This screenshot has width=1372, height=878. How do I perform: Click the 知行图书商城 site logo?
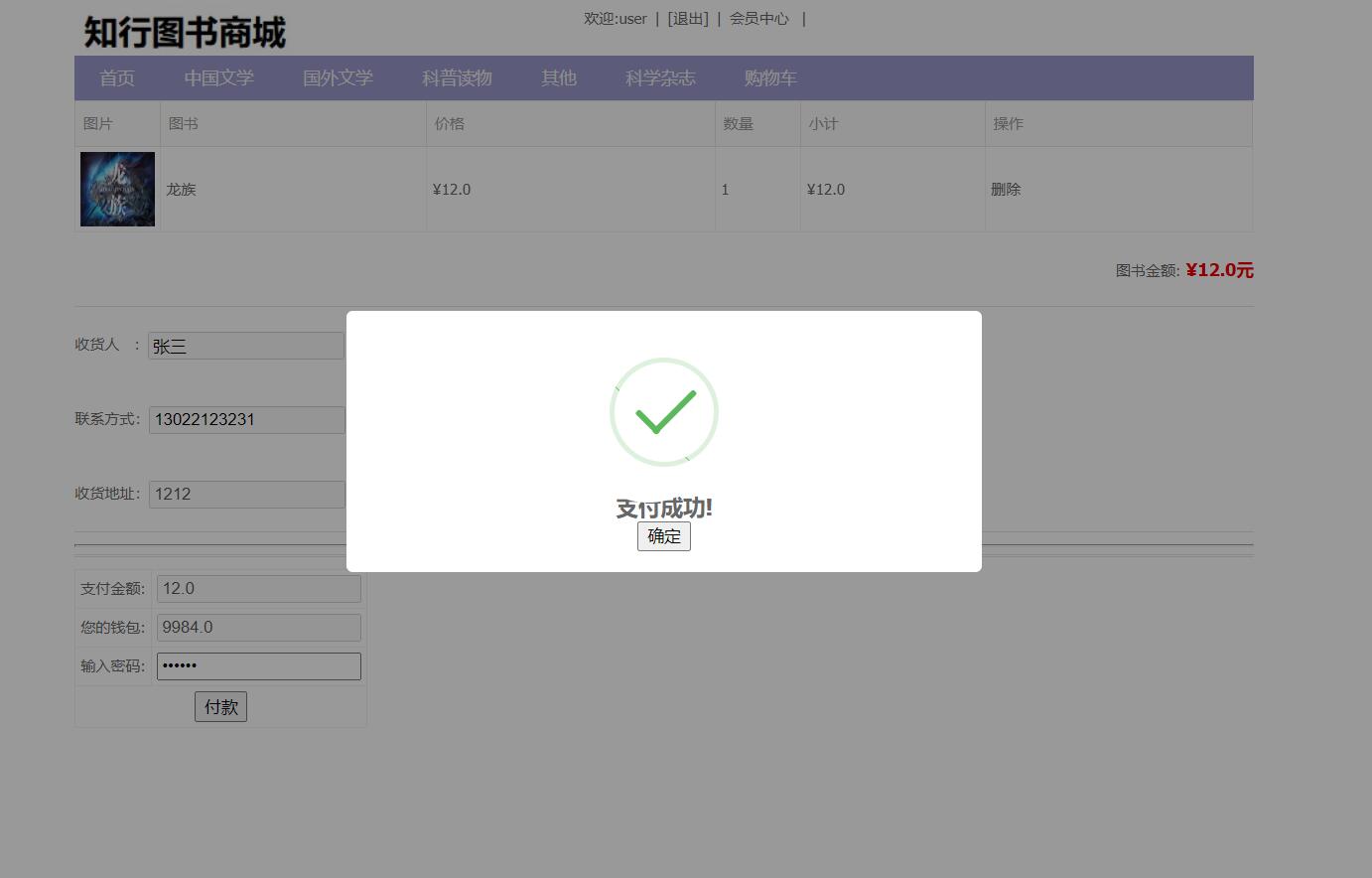tap(184, 32)
